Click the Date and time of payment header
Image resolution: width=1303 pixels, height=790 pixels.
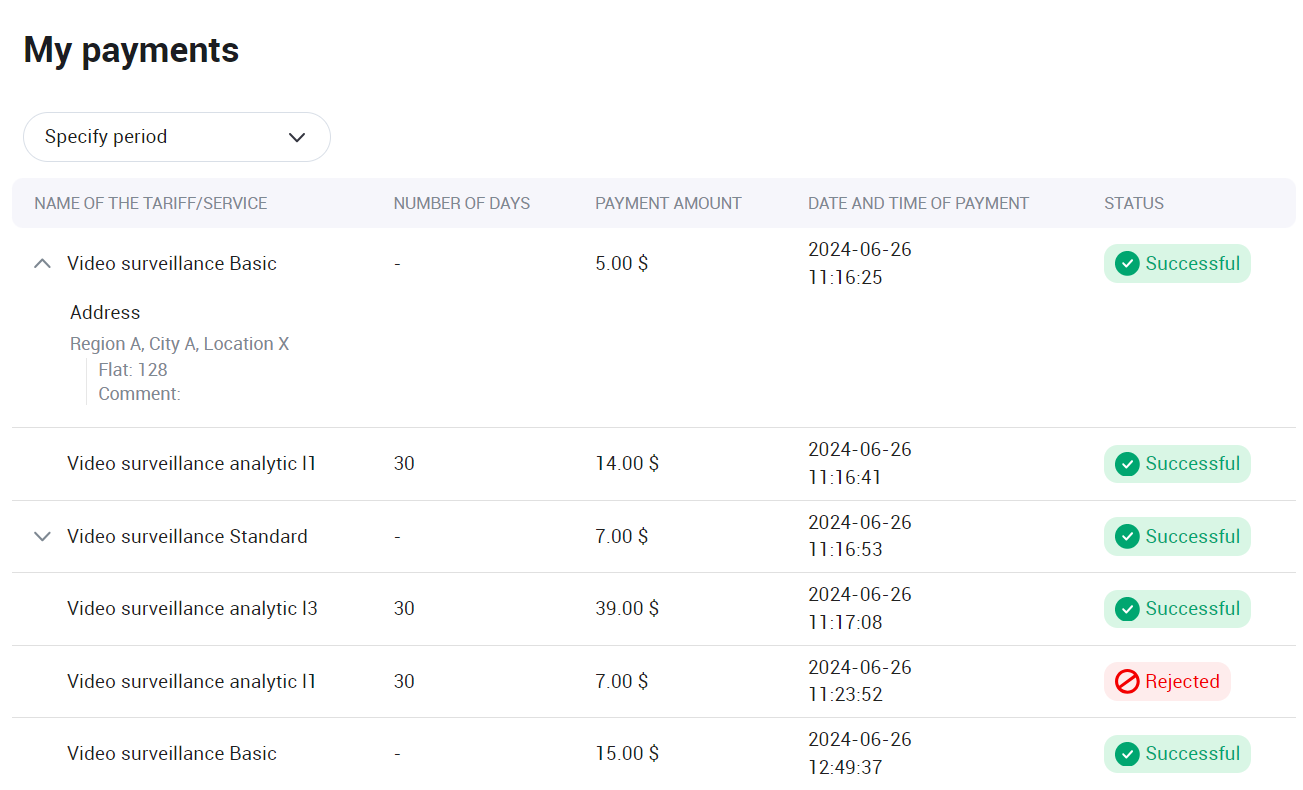pyautogui.click(x=918, y=204)
